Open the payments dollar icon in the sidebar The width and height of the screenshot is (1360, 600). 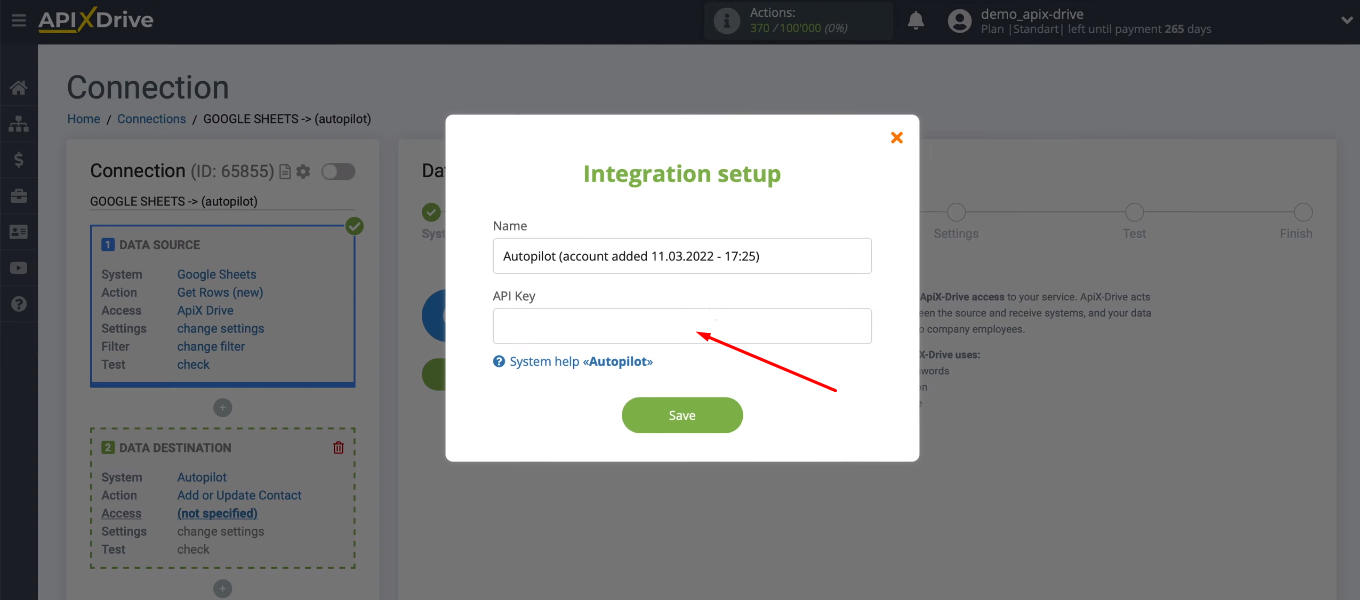(x=18, y=159)
